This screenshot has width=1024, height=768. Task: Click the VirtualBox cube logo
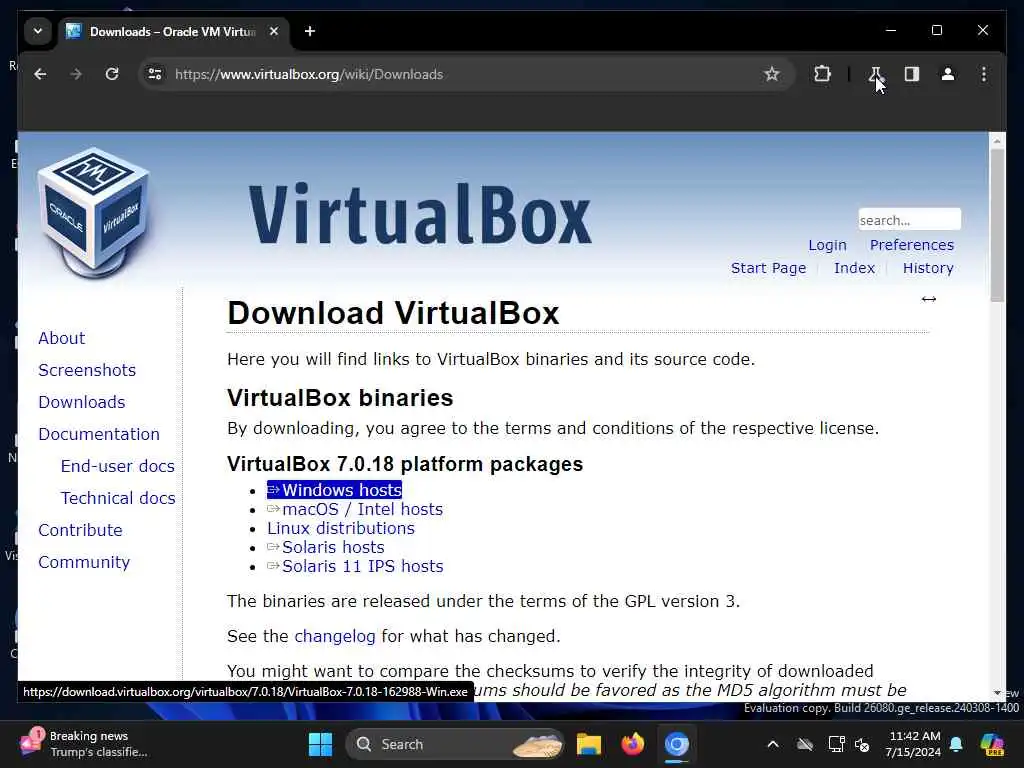[x=93, y=212]
